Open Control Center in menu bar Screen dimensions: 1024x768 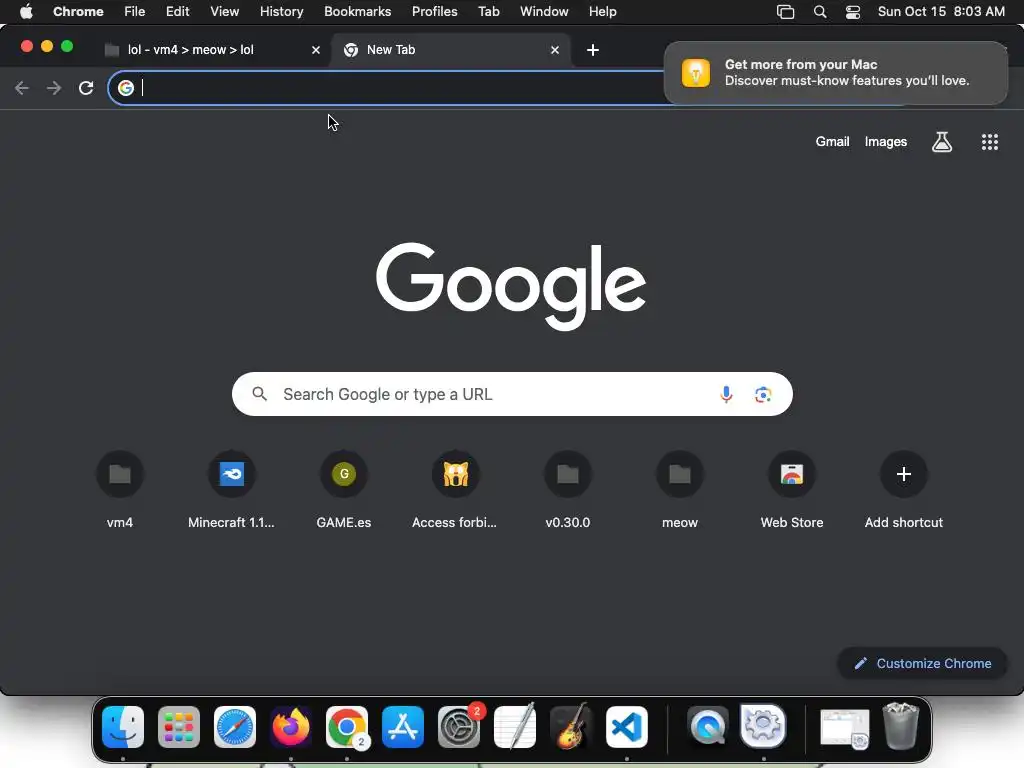point(852,12)
